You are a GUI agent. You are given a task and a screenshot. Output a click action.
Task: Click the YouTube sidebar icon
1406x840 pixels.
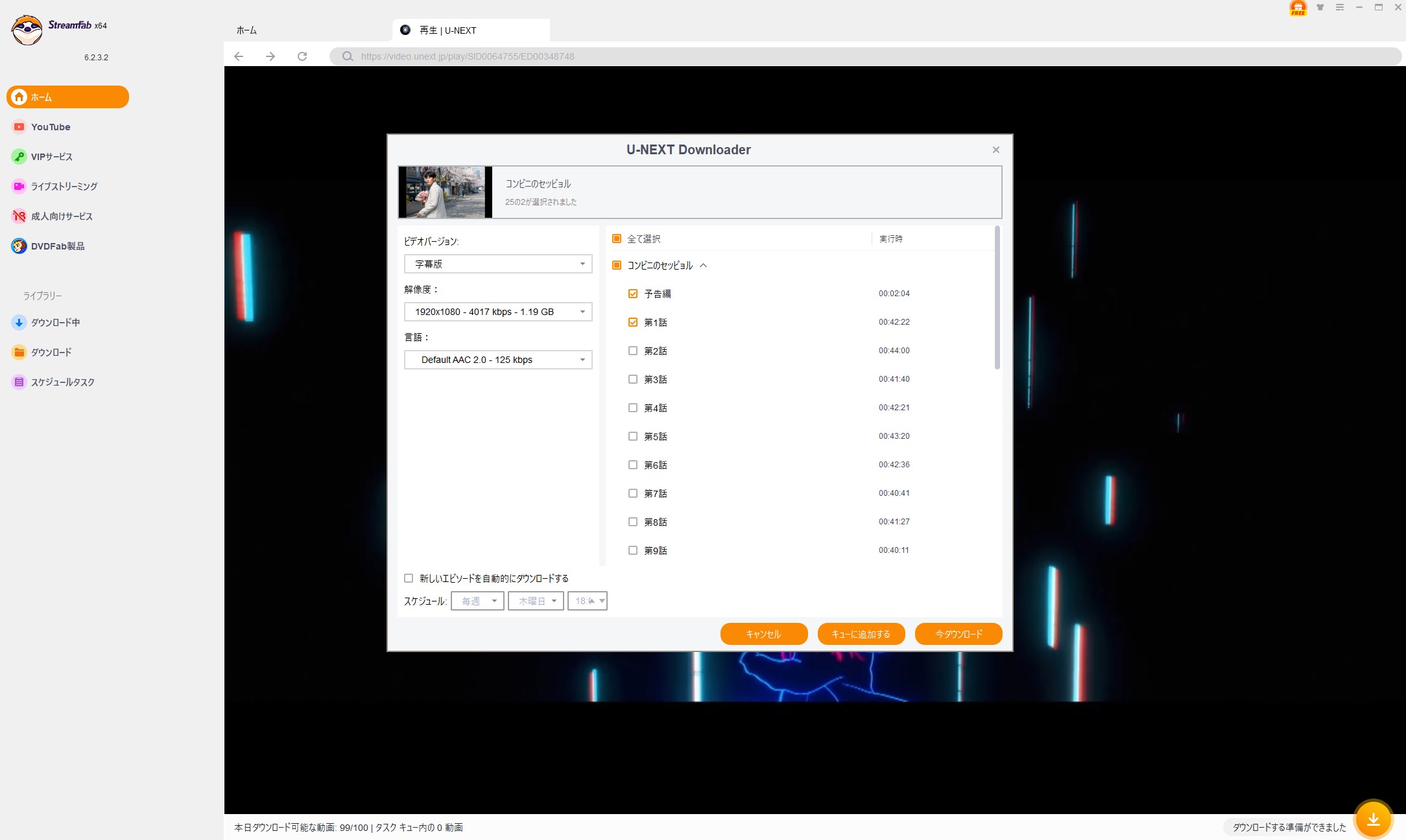(x=19, y=127)
